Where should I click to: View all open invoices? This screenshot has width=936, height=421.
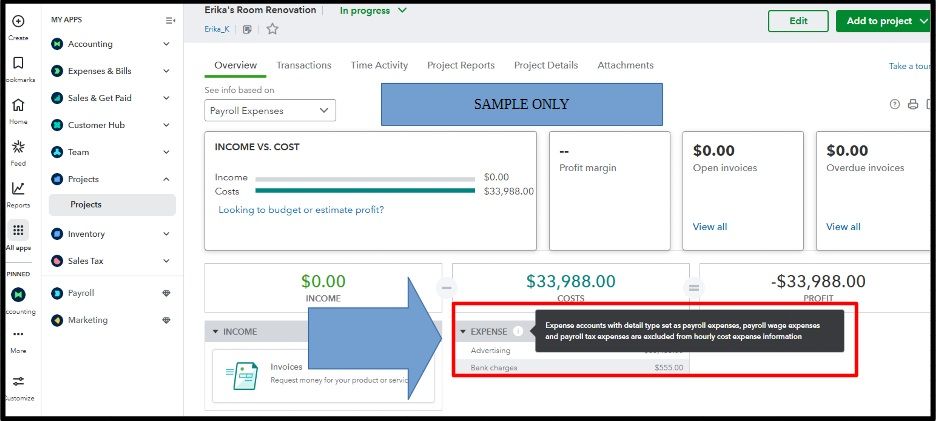[710, 227]
